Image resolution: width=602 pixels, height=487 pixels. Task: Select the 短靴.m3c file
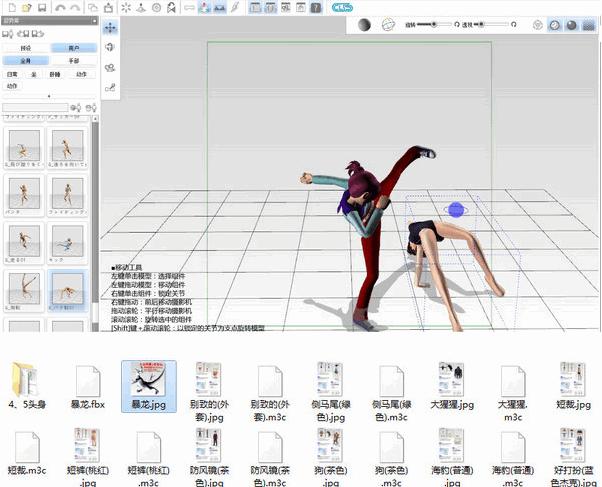click(x=27, y=453)
